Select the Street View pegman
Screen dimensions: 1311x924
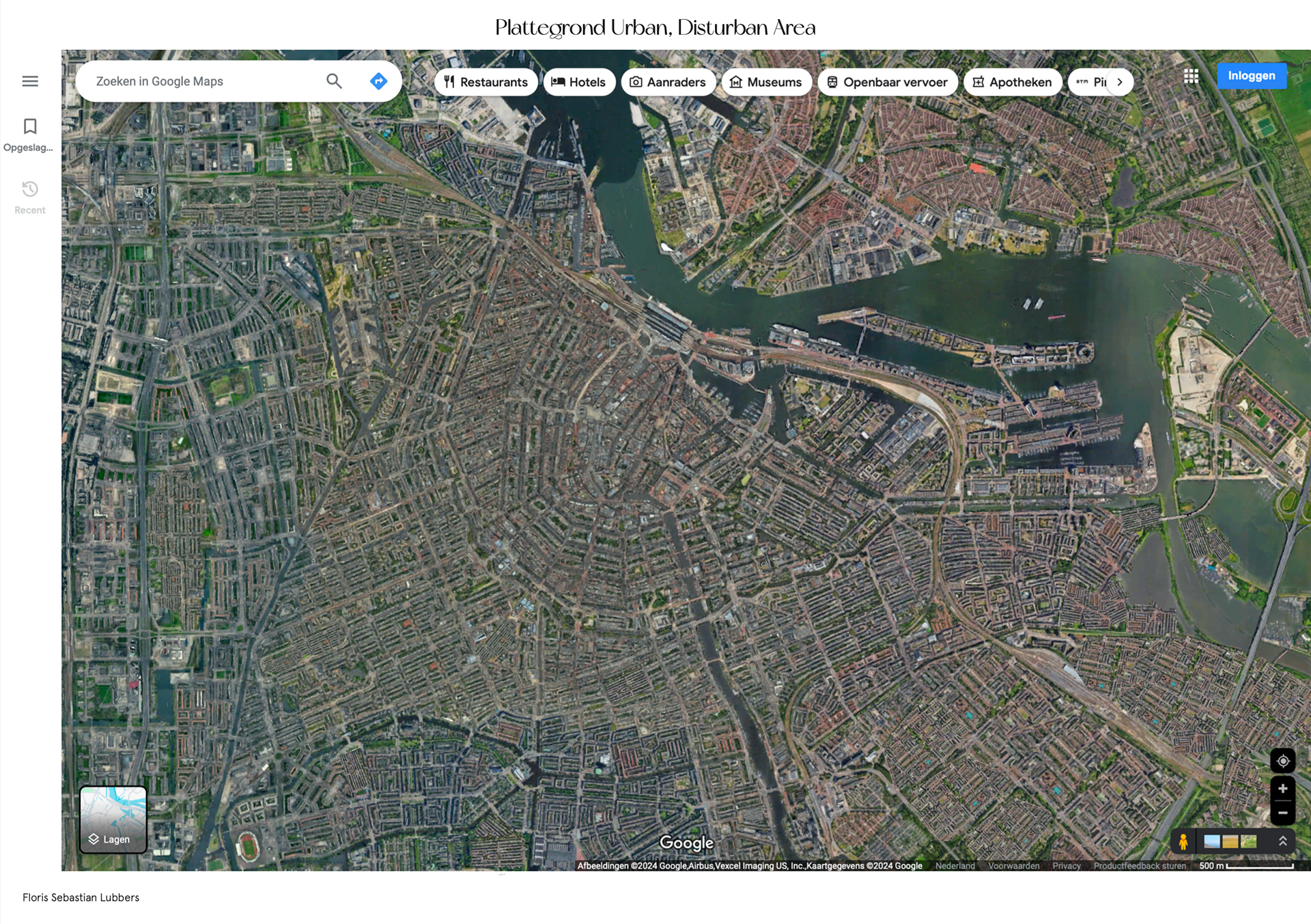coord(1183,841)
